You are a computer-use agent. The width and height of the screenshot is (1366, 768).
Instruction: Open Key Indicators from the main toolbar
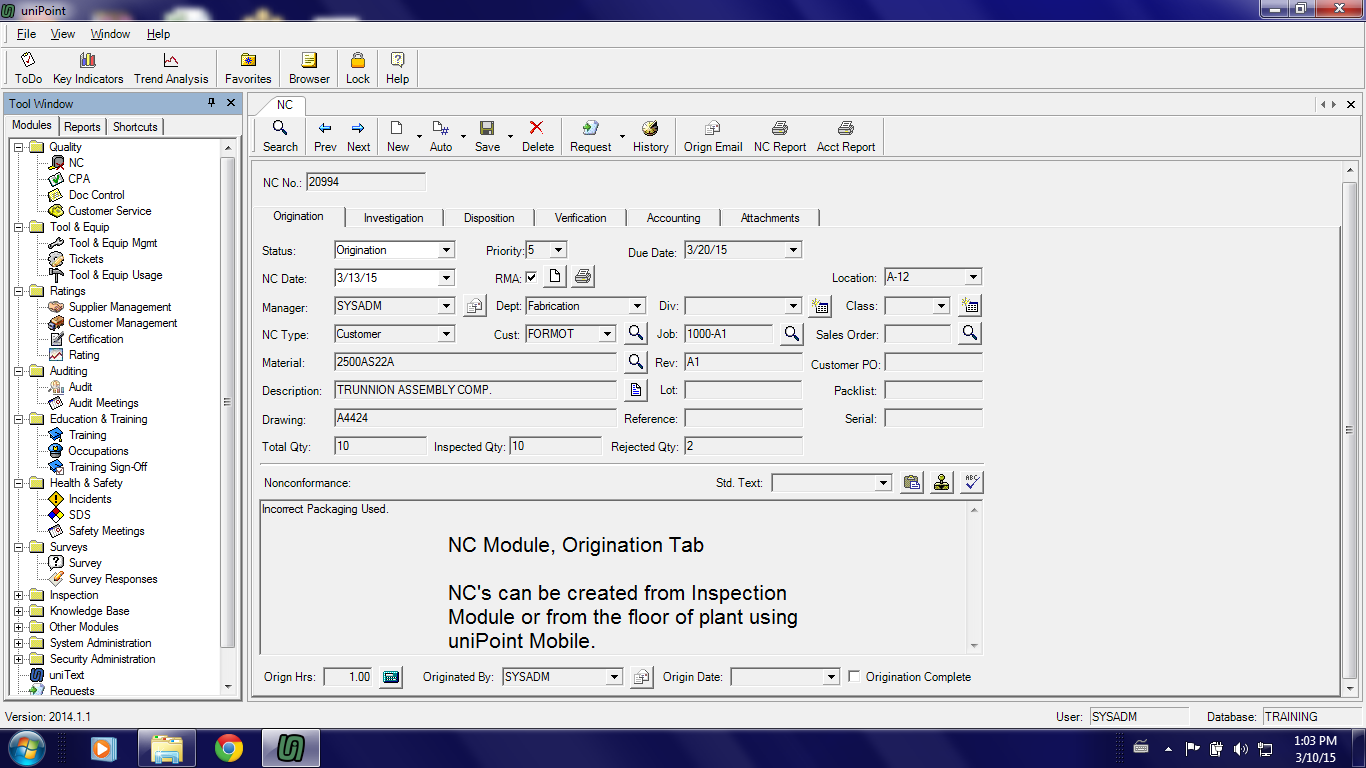[88, 68]
